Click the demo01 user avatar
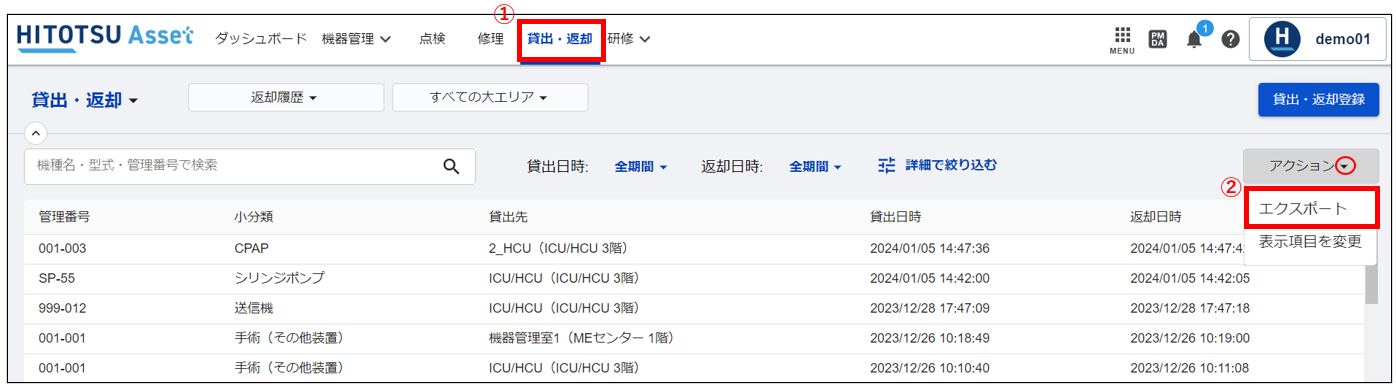1396x386 pixels. click(1283, 39)
